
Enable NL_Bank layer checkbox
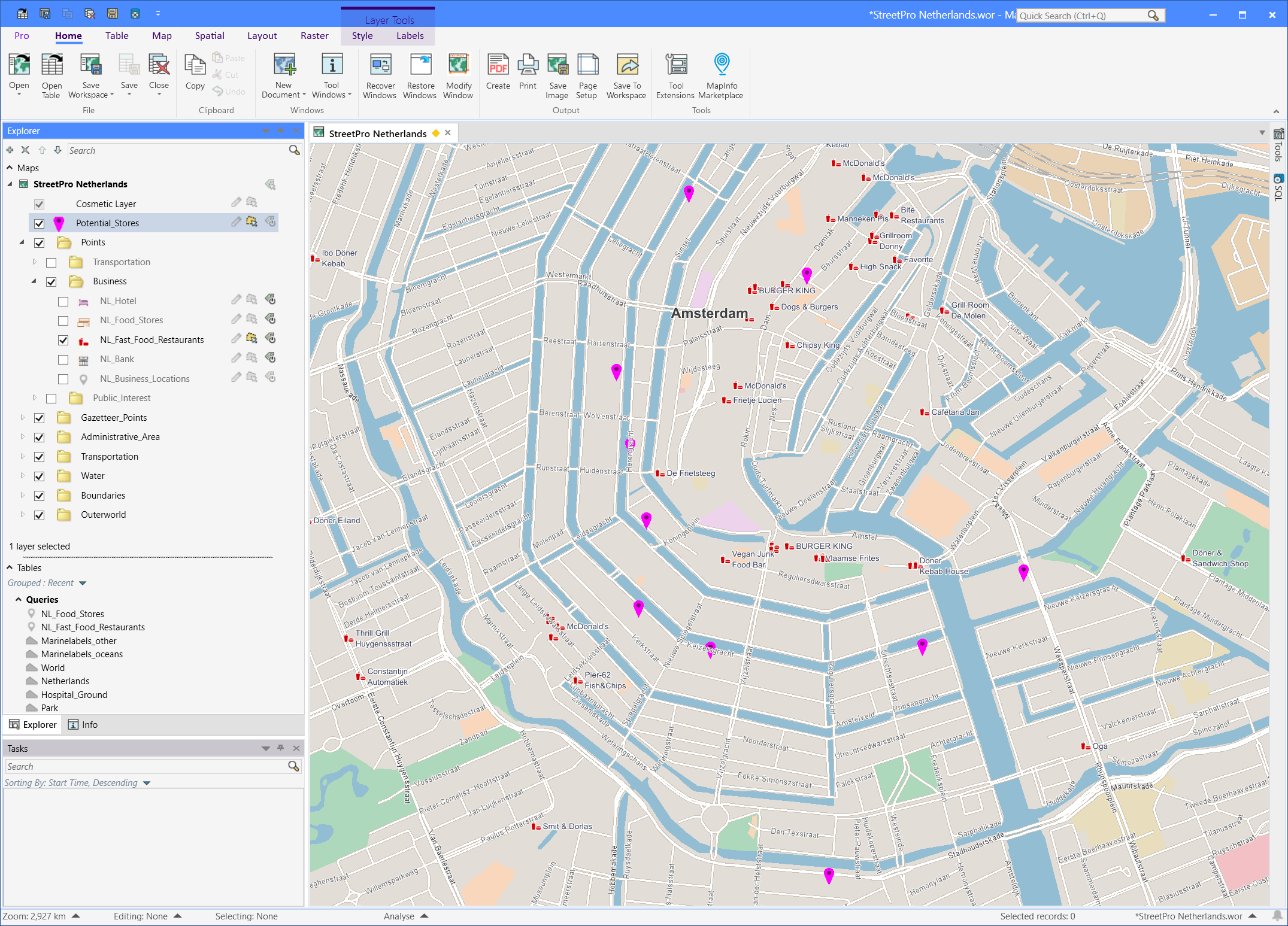(63, 359)
